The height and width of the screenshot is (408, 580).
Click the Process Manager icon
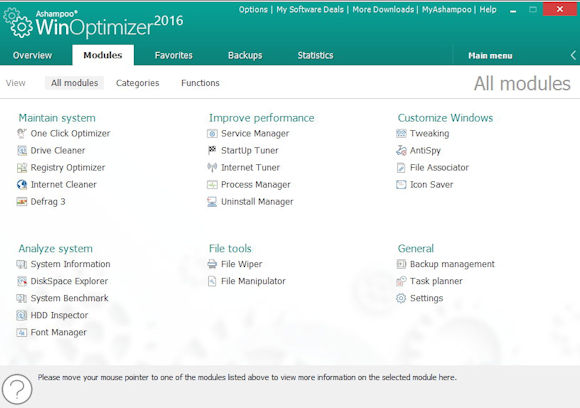click(212, 185)
